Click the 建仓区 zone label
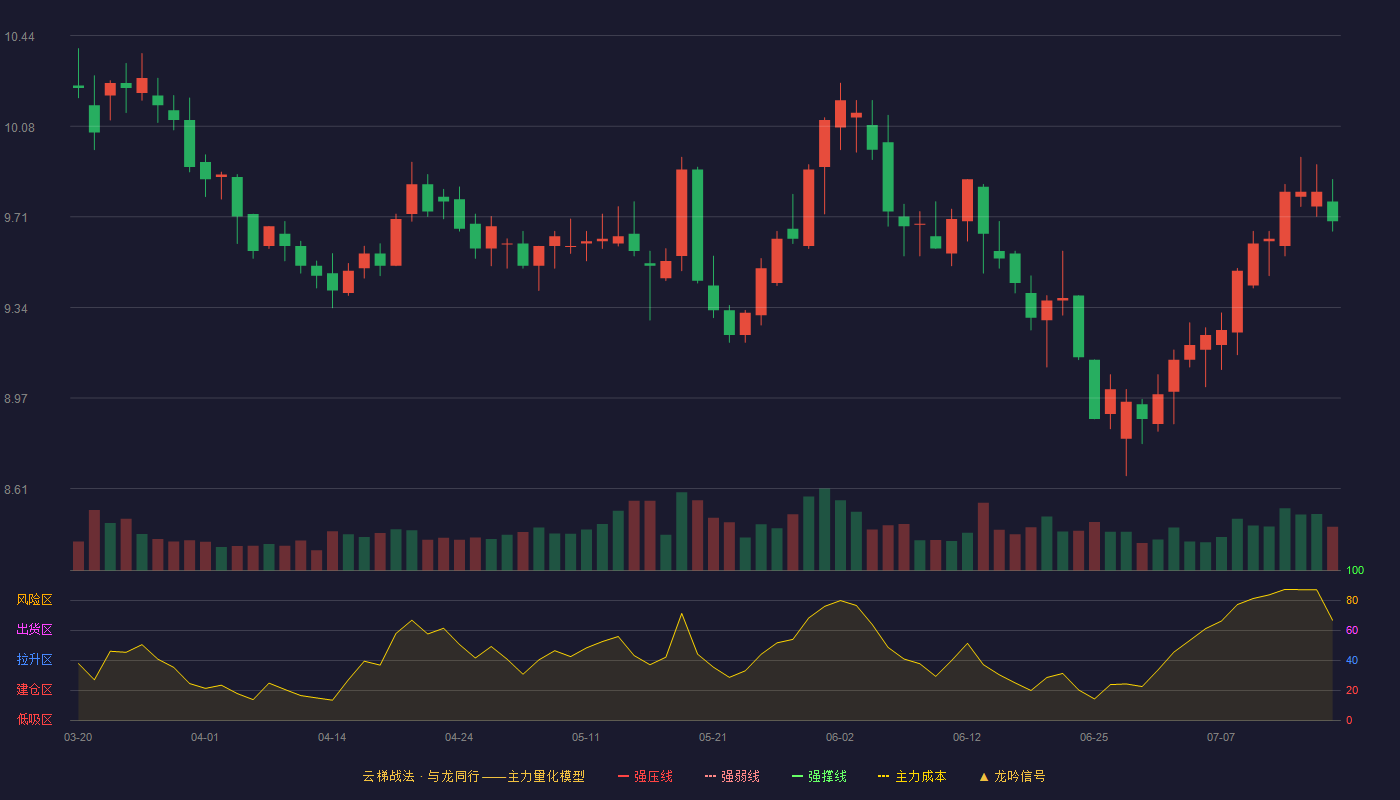 [x=34, y=690]
